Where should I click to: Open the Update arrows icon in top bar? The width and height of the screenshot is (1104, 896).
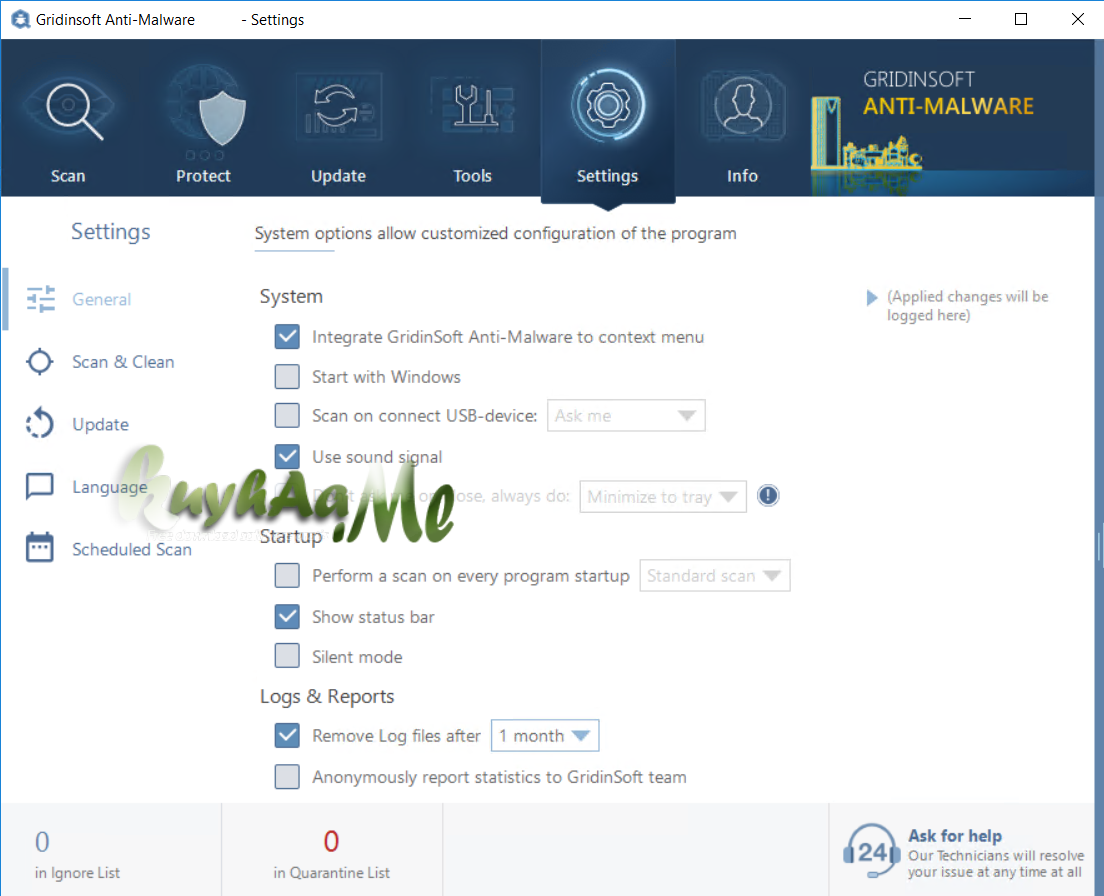coord(339,108)
